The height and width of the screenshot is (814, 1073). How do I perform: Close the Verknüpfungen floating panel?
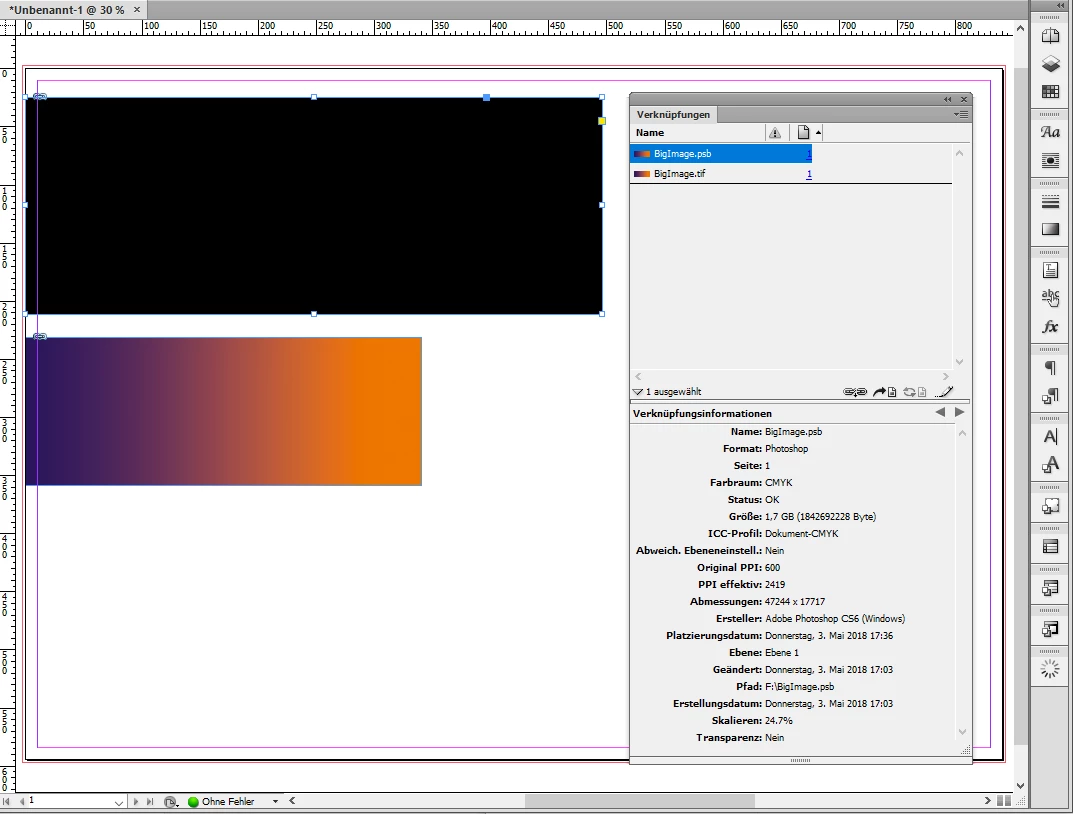tap(964, 99)
